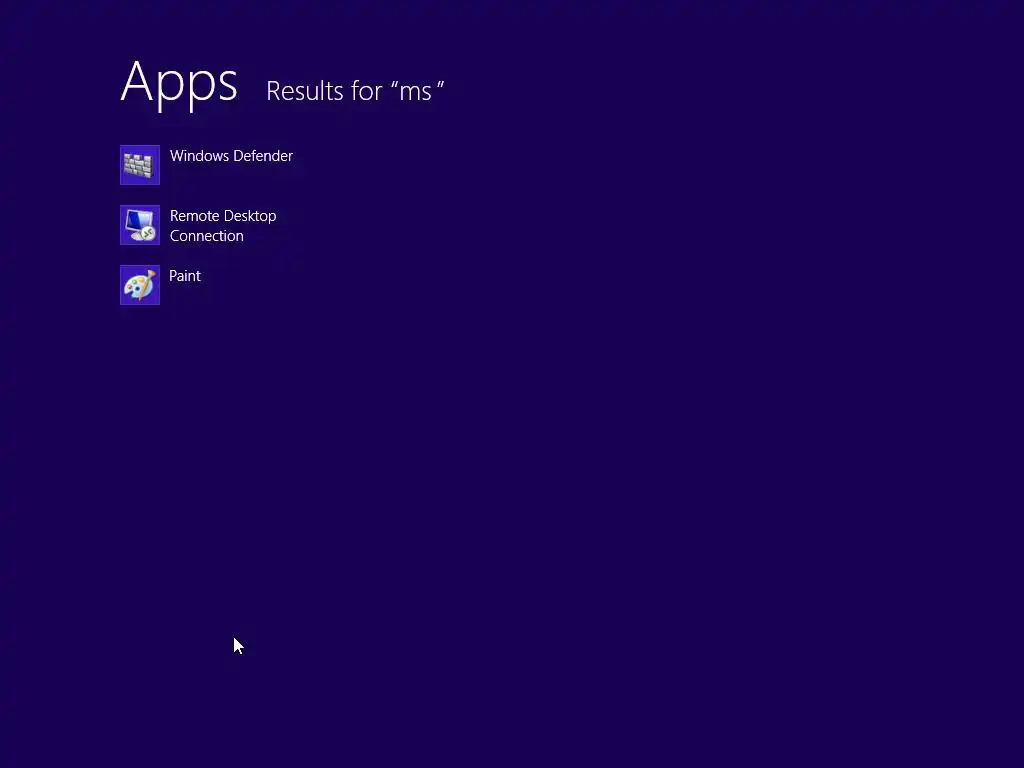Click the "Remote Desktop Connection" label
The image size is (1024, 768).
click(x=223, y=226)
